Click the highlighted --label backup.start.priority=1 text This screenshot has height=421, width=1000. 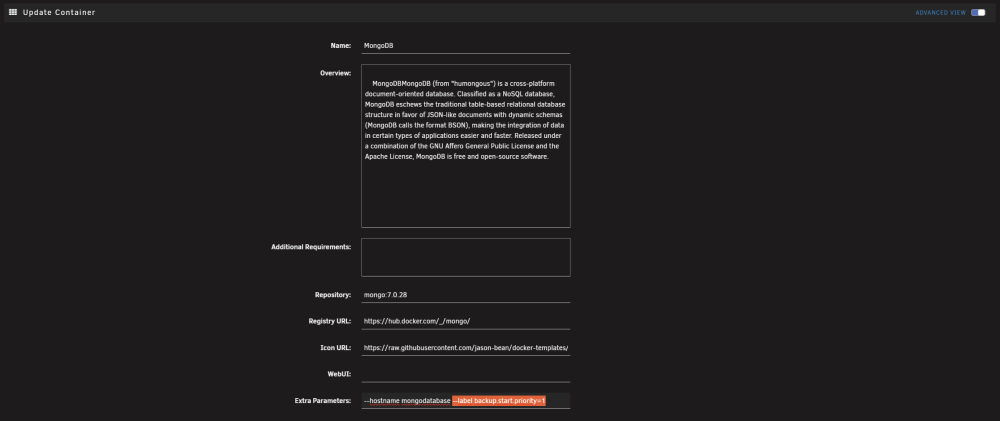tap(499, 401)
